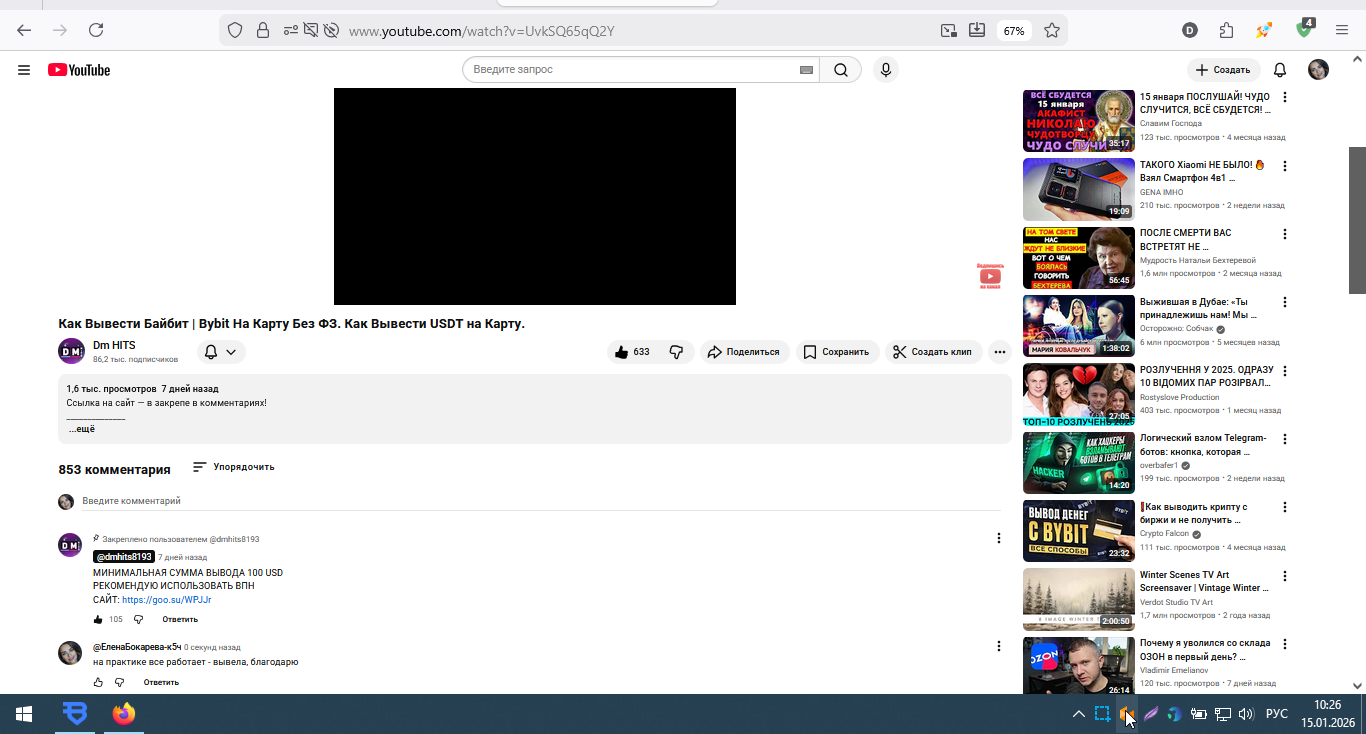Save the video with Сохранить
This screenshot has width=1366, height=734.
tap(838, 352)
